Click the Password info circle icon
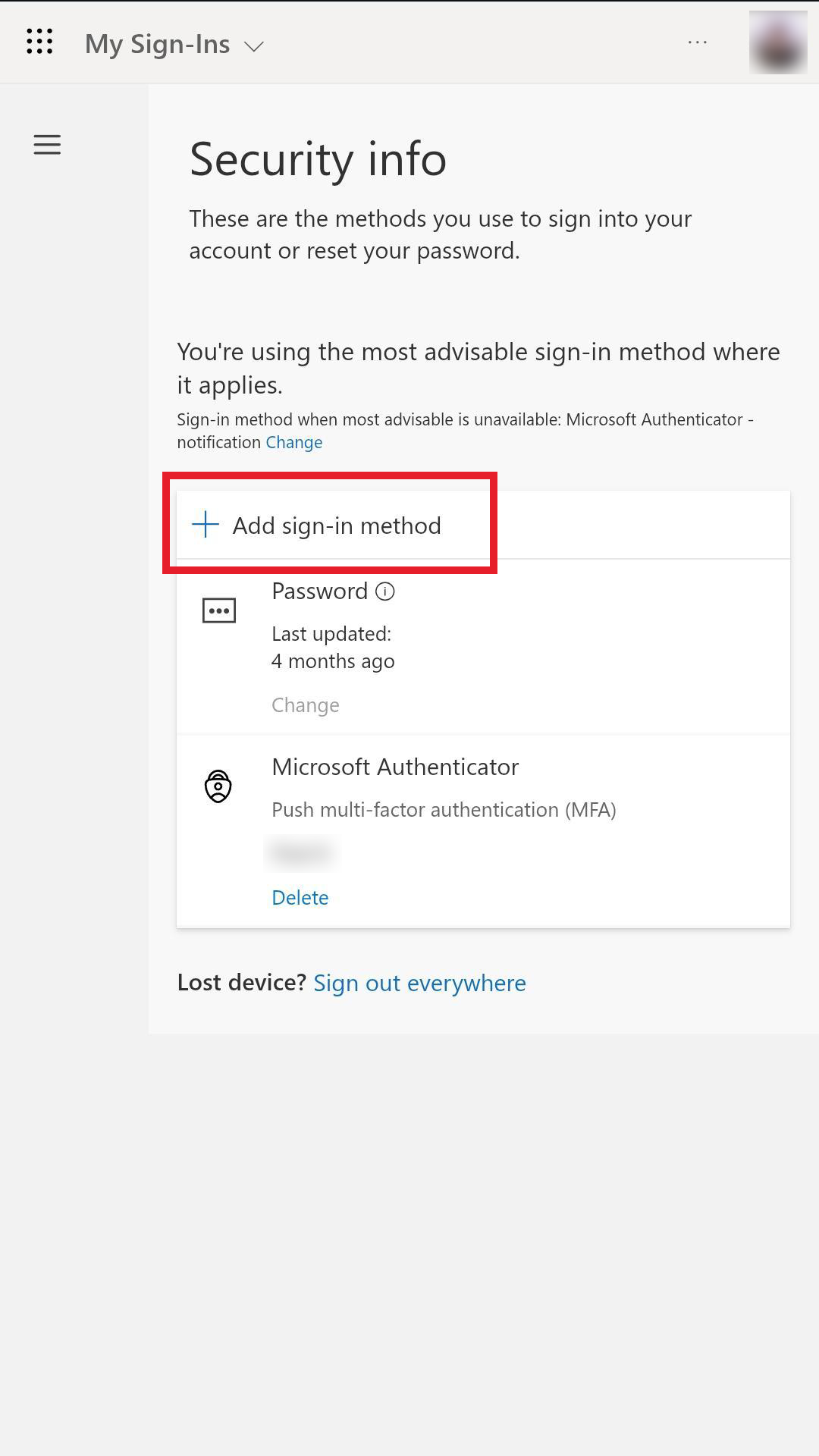 [385, 591]
